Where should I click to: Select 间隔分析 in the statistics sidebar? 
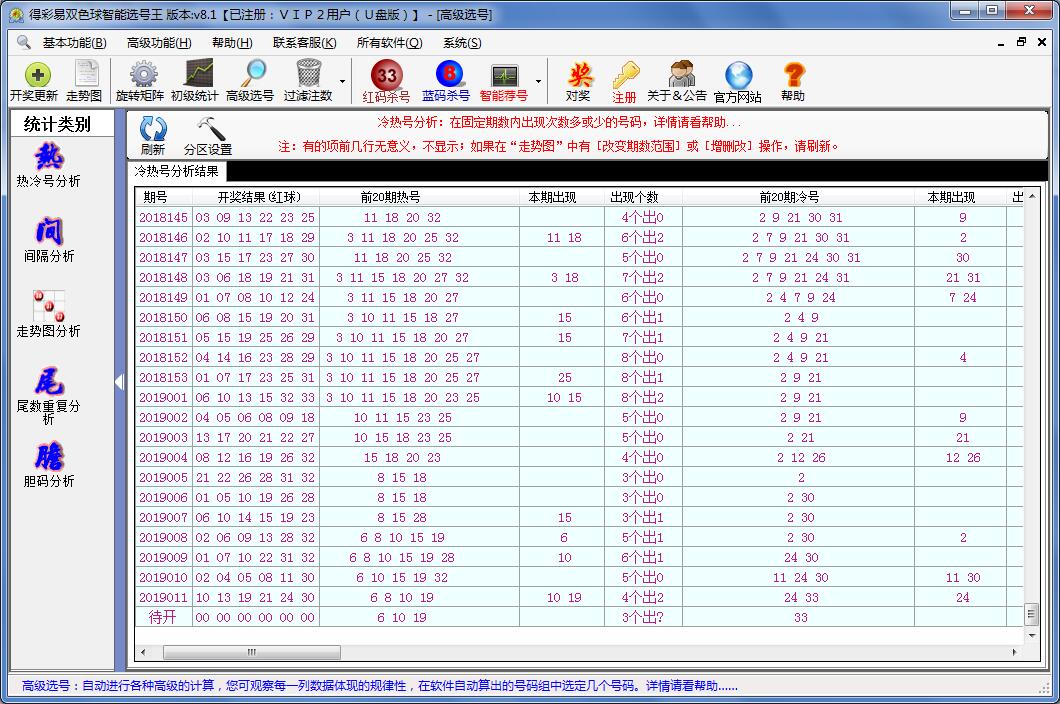[48, 240]
